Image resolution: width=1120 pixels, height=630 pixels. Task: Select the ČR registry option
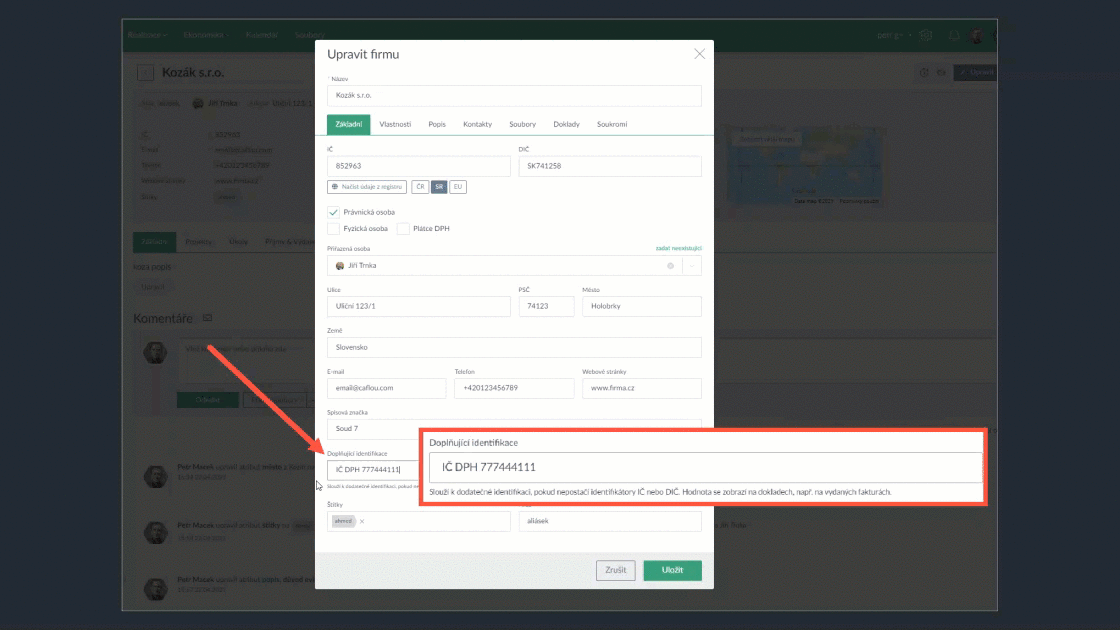click(x=421, y=187)
